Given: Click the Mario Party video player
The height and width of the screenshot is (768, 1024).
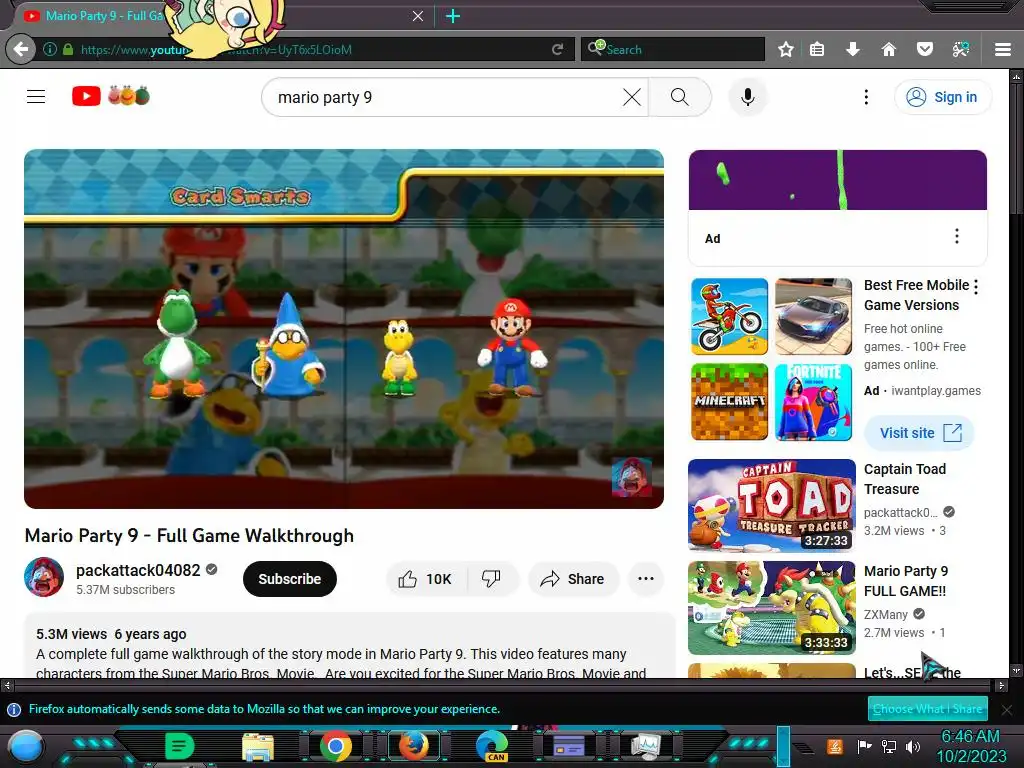Looking at the screenshot, I should click(x=344, y=329).
